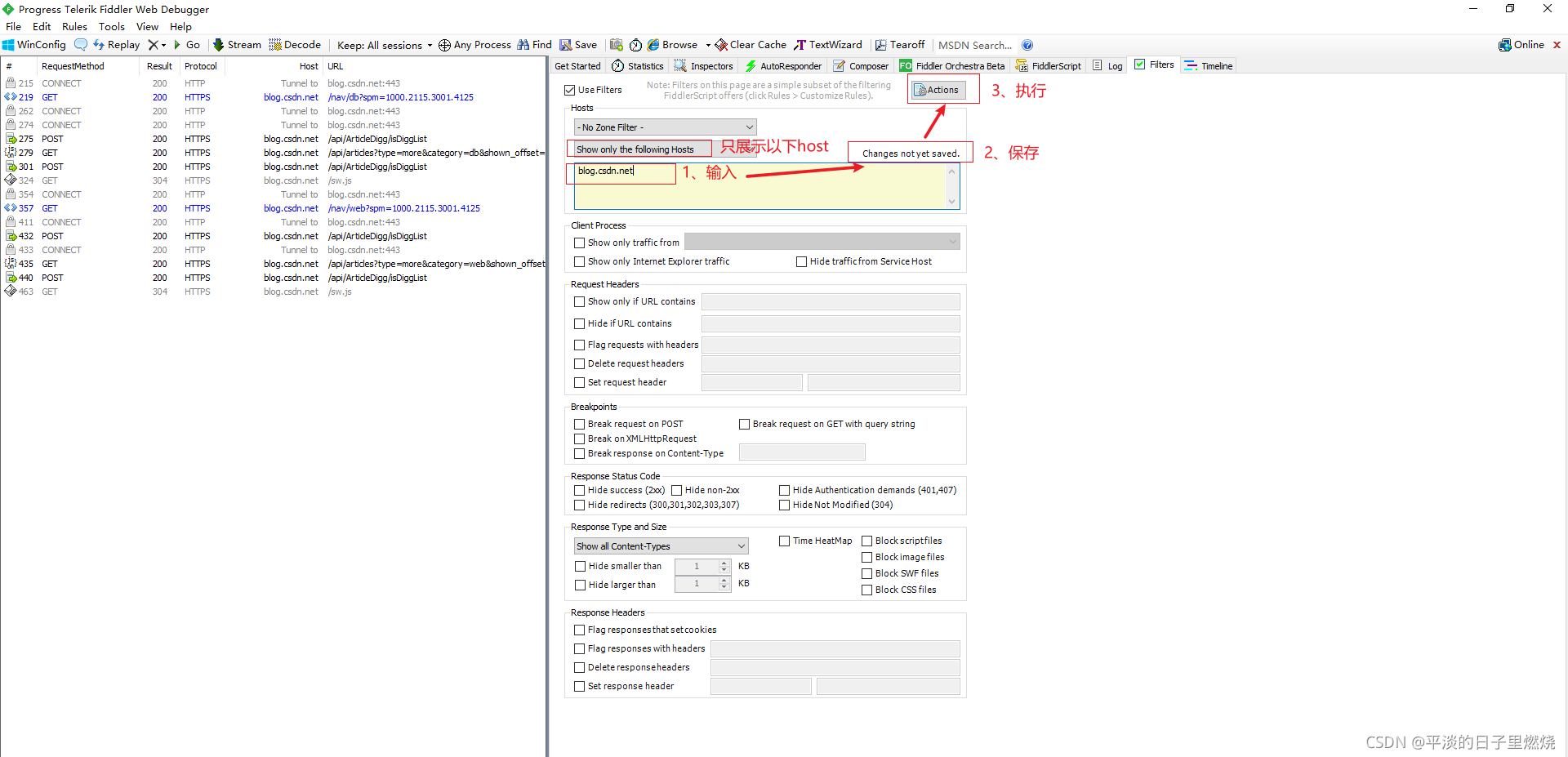This screenshot has height=757, width=1568.
Task: Open TextWizard tool
Action: 828,45
